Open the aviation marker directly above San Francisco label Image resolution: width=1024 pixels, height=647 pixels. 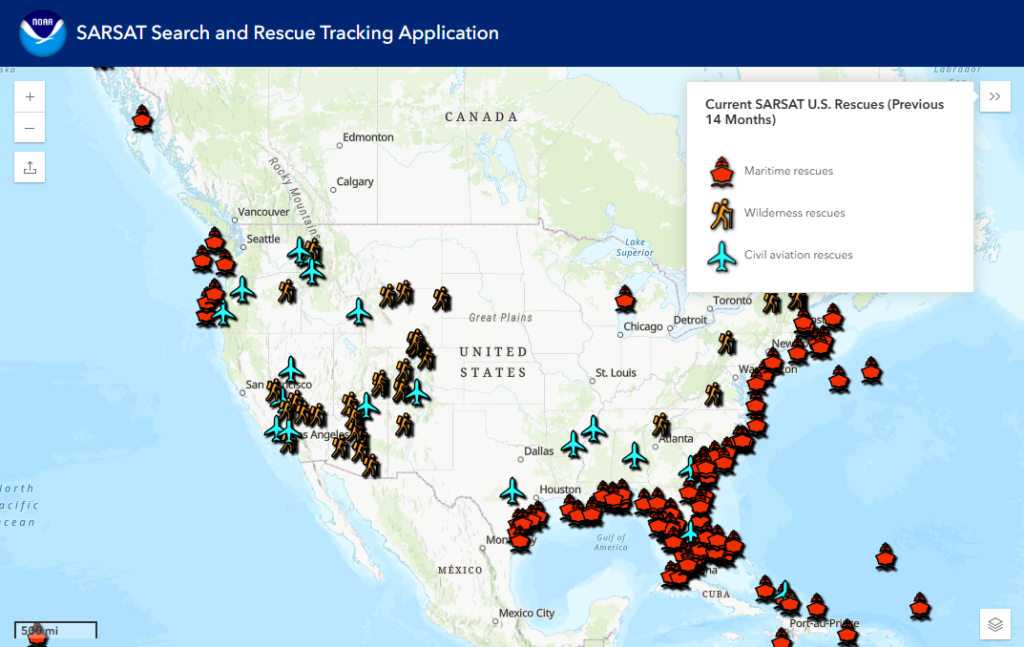[291, 370]
